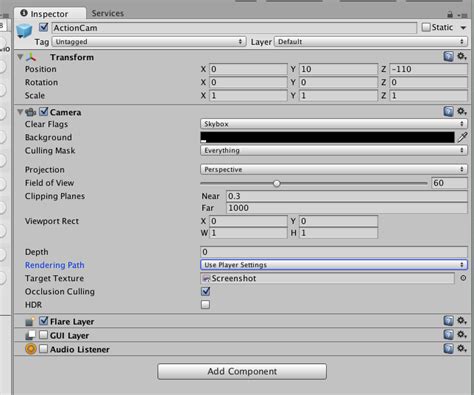Click the Position Y field
The image size is (474, 395).
pos(338,69)
